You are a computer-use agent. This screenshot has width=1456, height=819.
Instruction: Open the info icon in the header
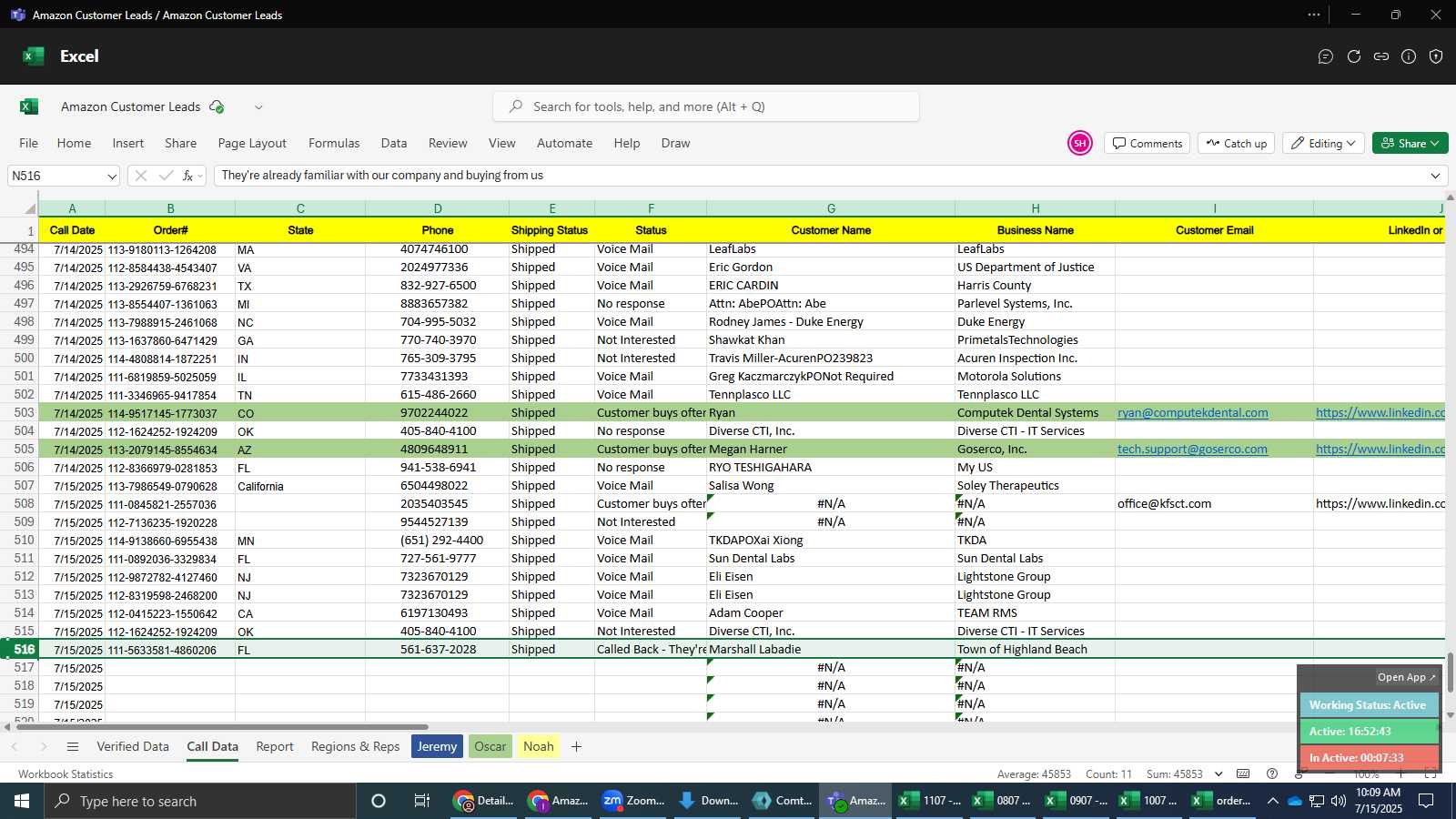coord(1409,56)
